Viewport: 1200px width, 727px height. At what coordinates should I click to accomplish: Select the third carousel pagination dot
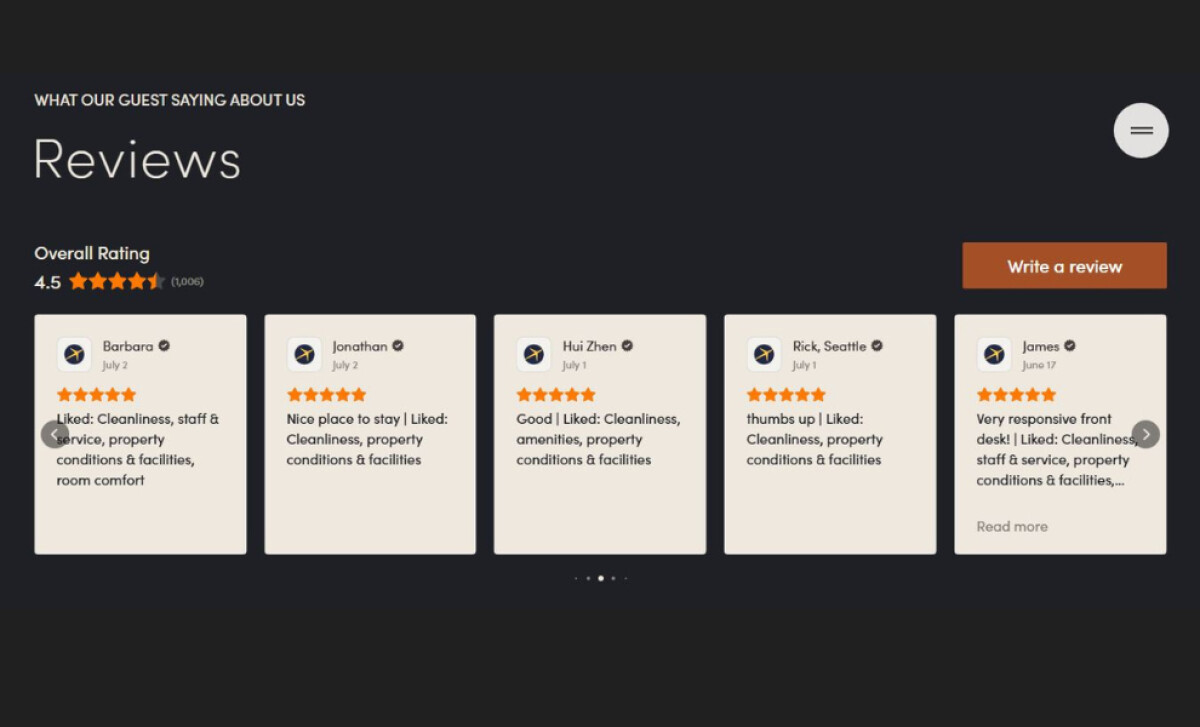tap(600, 578)
